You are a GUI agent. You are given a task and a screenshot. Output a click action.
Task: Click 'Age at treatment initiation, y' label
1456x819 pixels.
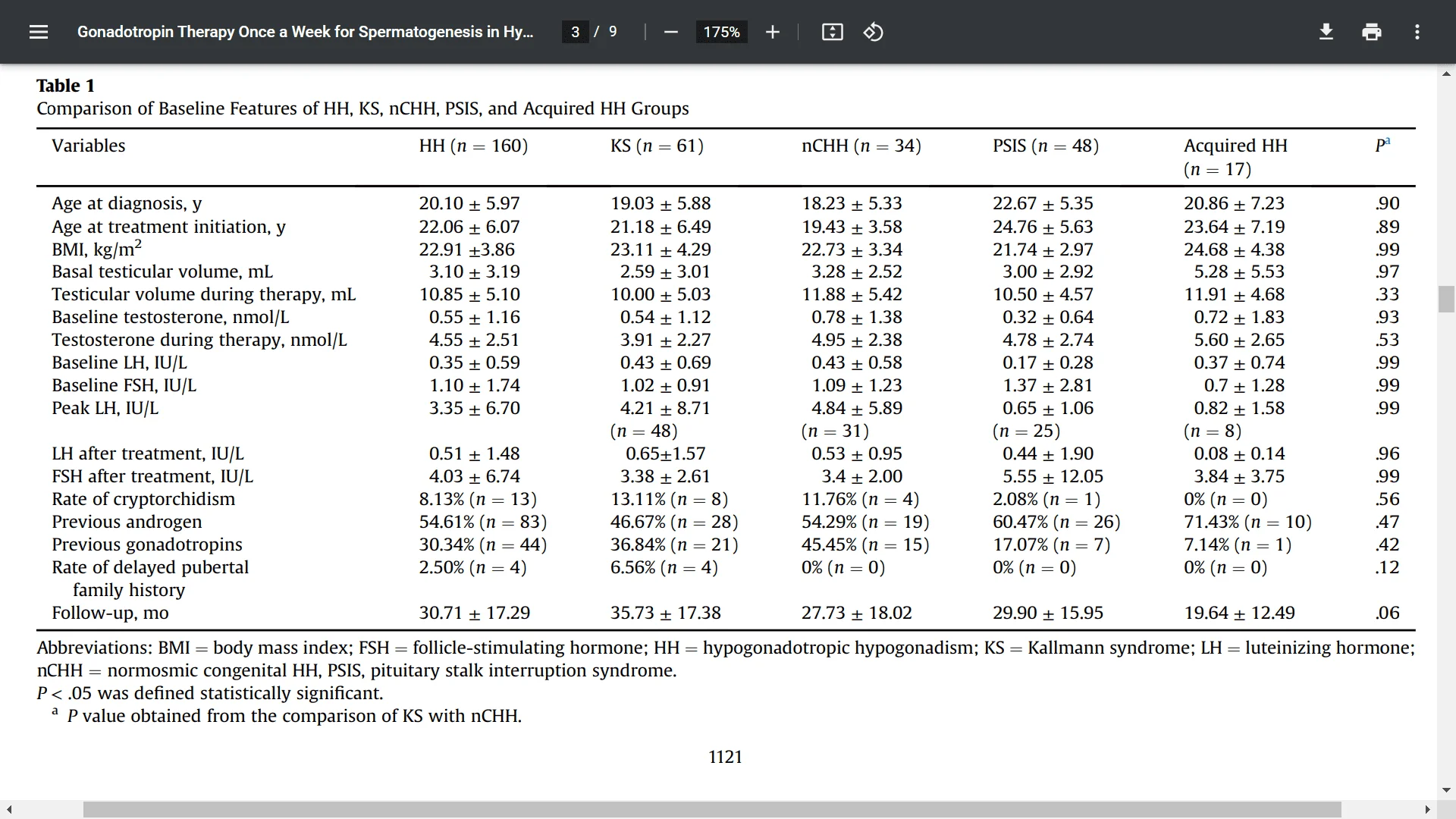coord(168,227)
